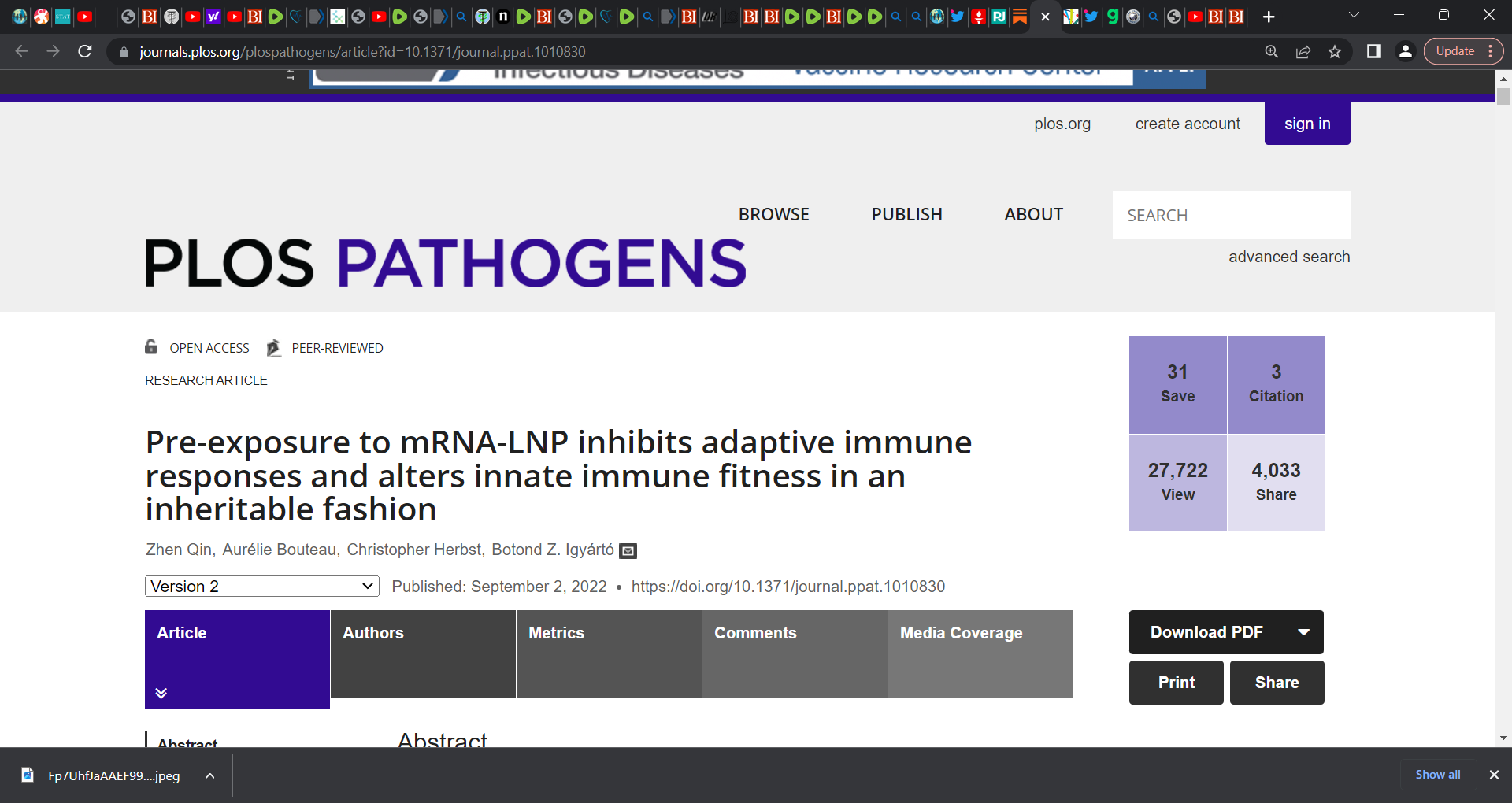1512x803 pixels.
Task: Open the article DOI link
Action: click(x=788, y=587)
